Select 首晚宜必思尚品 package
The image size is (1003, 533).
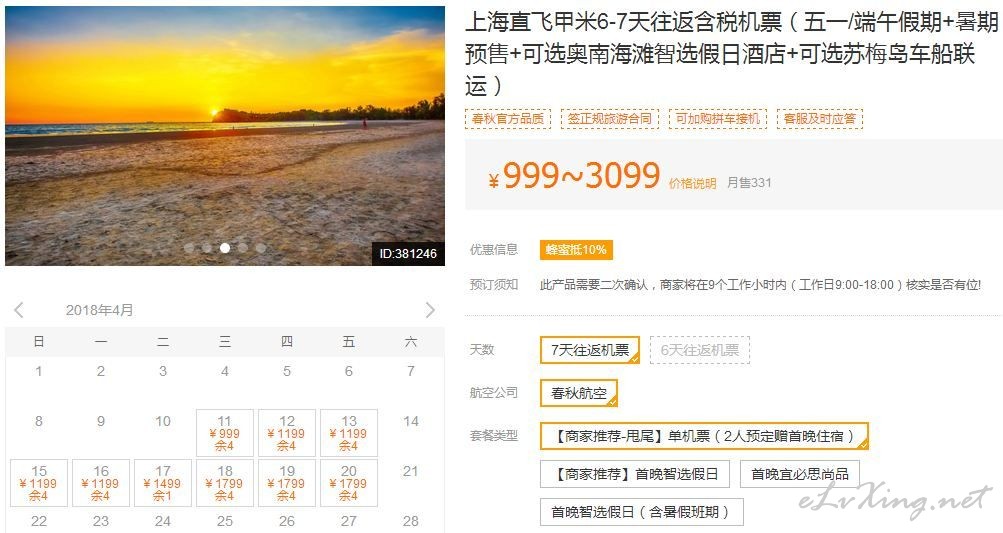[800, 474]
